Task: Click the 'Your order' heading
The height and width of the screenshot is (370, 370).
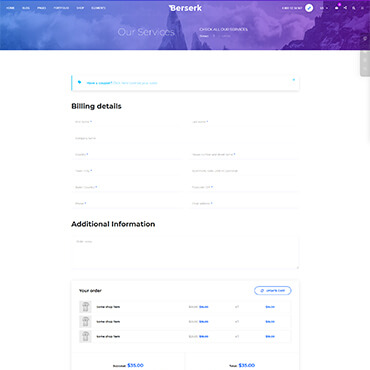Action: 90,291
